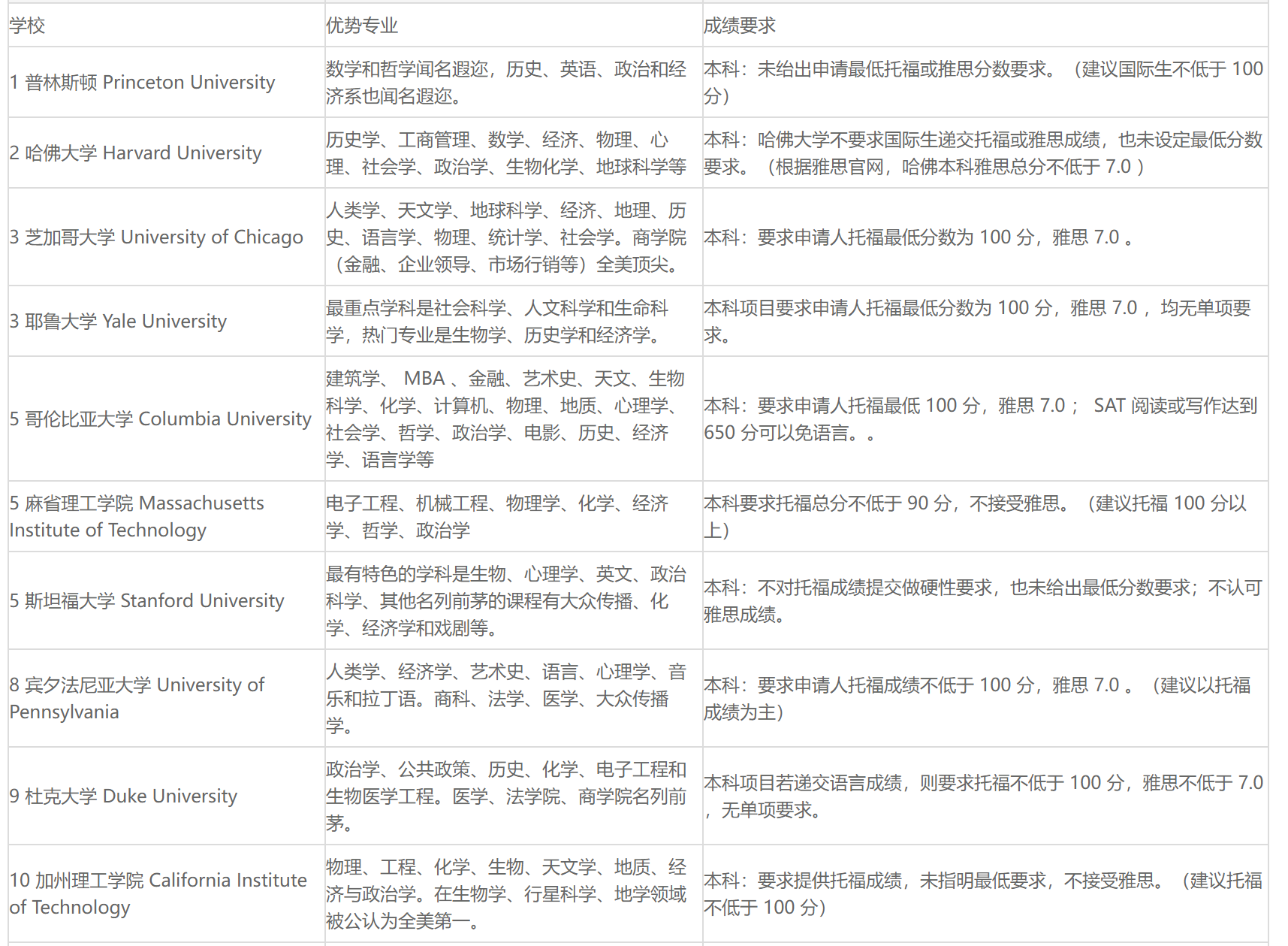1288x946 pixels.
Task: Select the Massachusetts Institute of Technology cell
Action: pyautogui.click(x=137, y=517)
